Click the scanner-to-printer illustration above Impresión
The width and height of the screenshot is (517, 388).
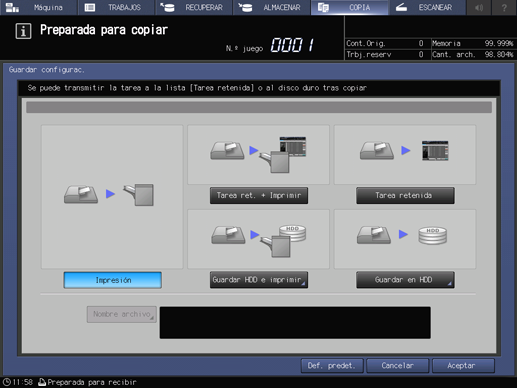point(112,197)
